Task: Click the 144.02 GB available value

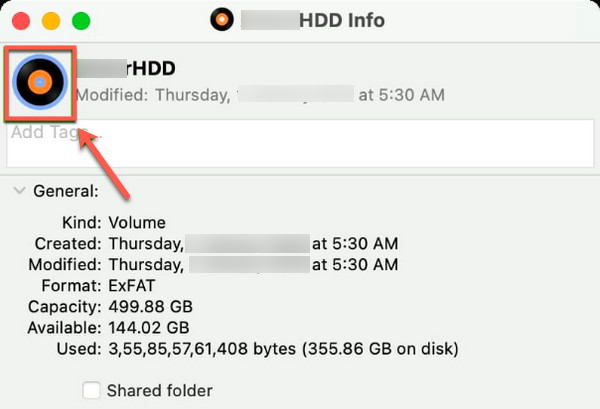Action: tap(149, 327)
